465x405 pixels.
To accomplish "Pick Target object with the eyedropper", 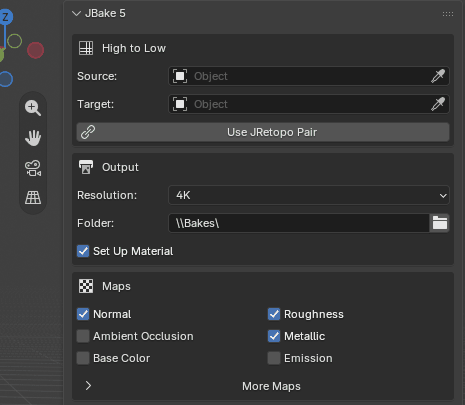I will pyautogui.click(x=438, y=104).
